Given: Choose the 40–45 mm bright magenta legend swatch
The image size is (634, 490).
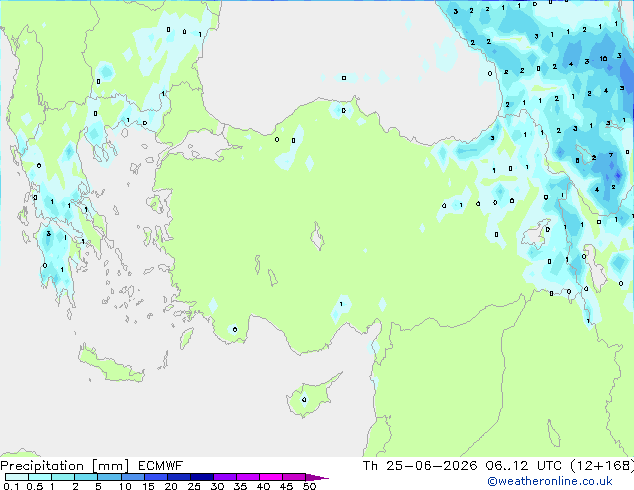Looking at the screenshot, I should coord(271,477).
